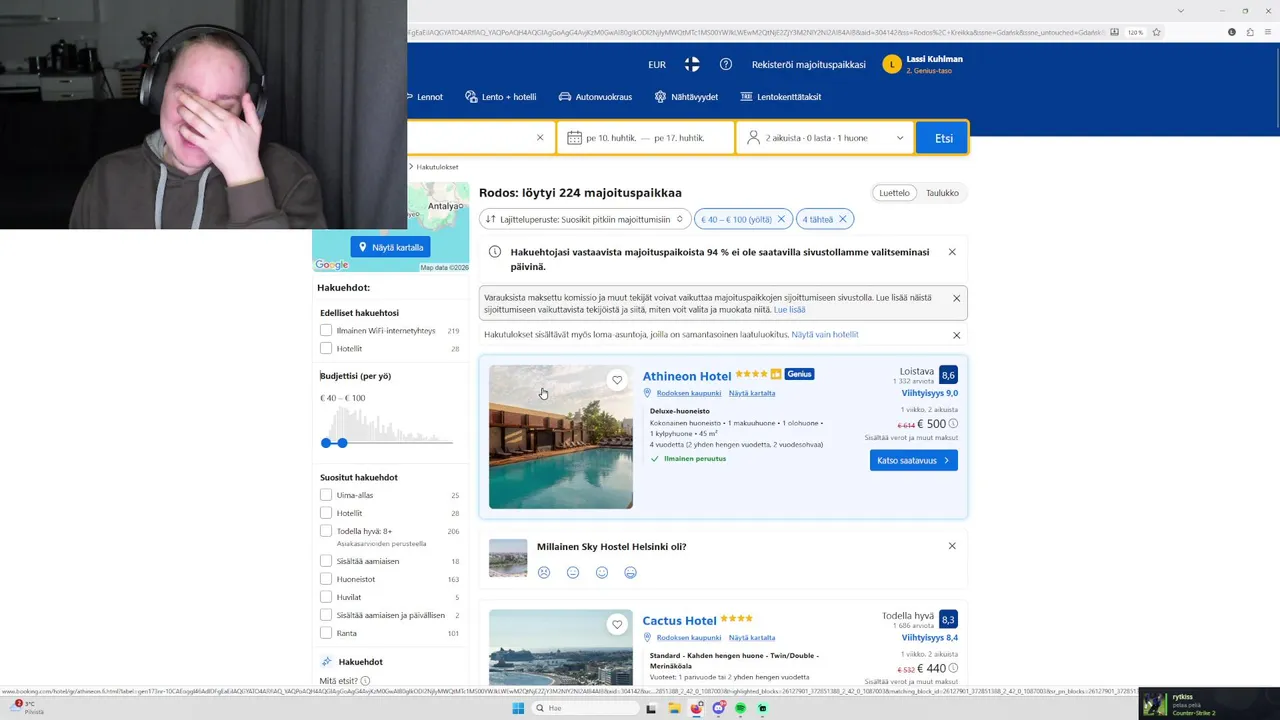Adjust the budget slider lower handle
The height and width of the screenshot is (720, 1280).
pos(326,442)
